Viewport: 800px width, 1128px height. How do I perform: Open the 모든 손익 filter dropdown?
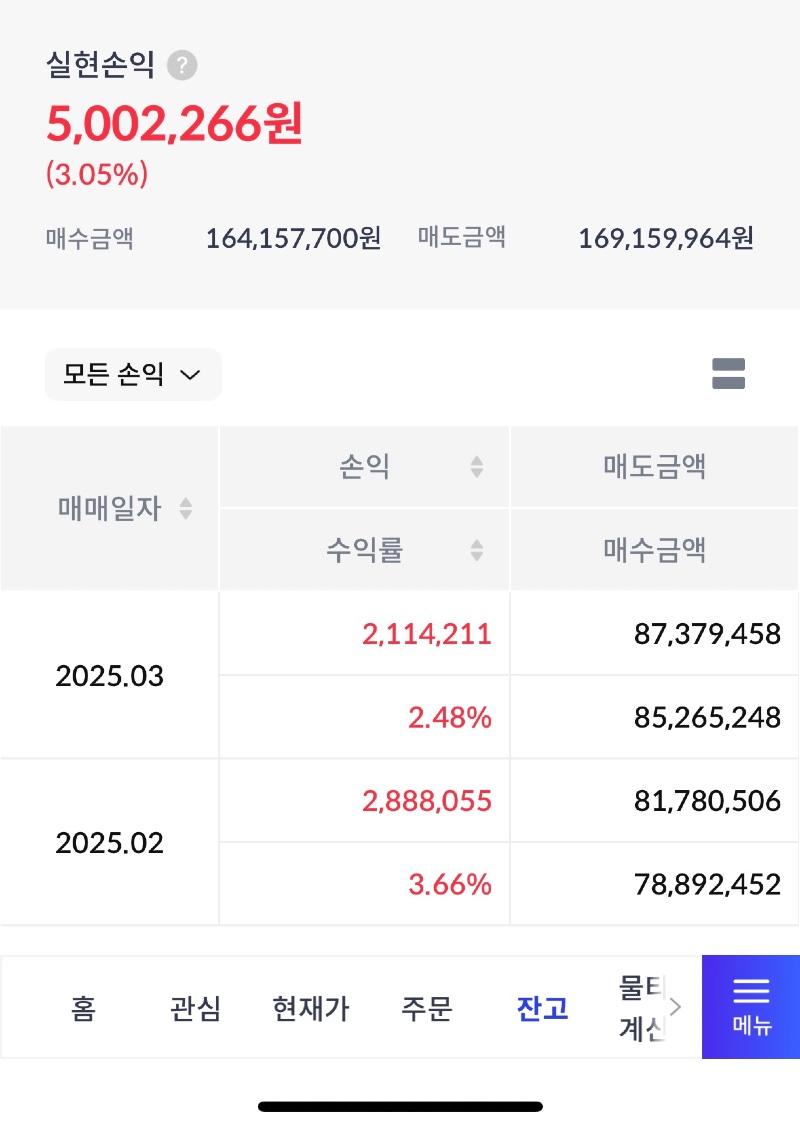pos(133,374)
